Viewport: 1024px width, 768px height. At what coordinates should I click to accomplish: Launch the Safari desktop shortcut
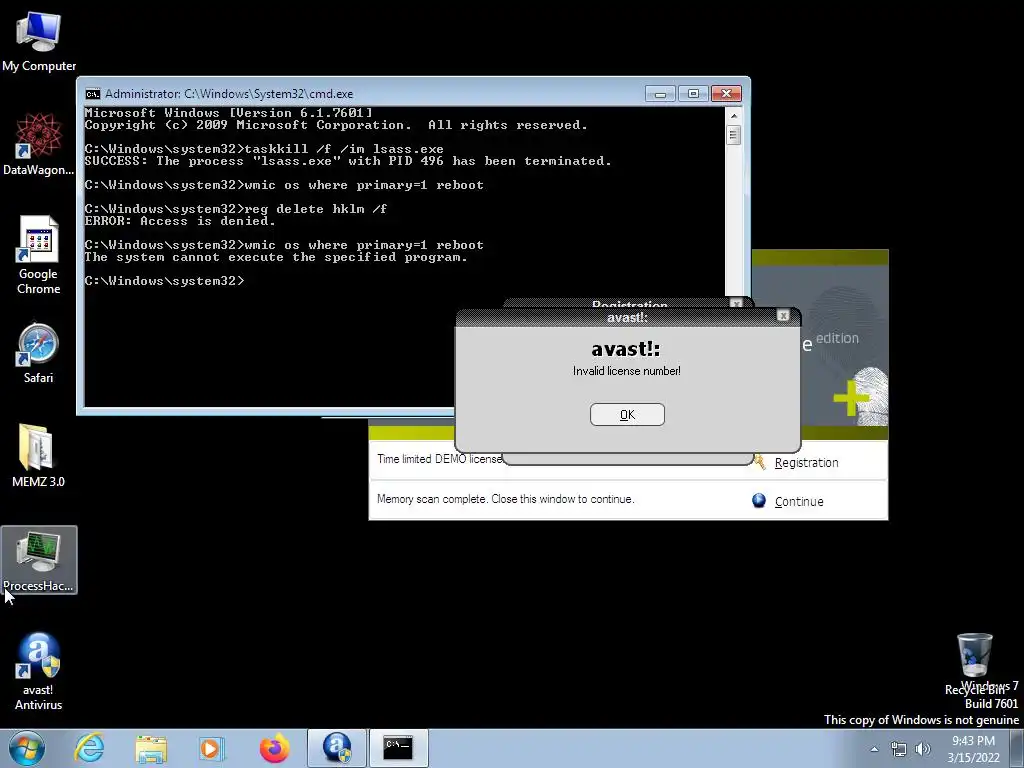click(39, 353)
